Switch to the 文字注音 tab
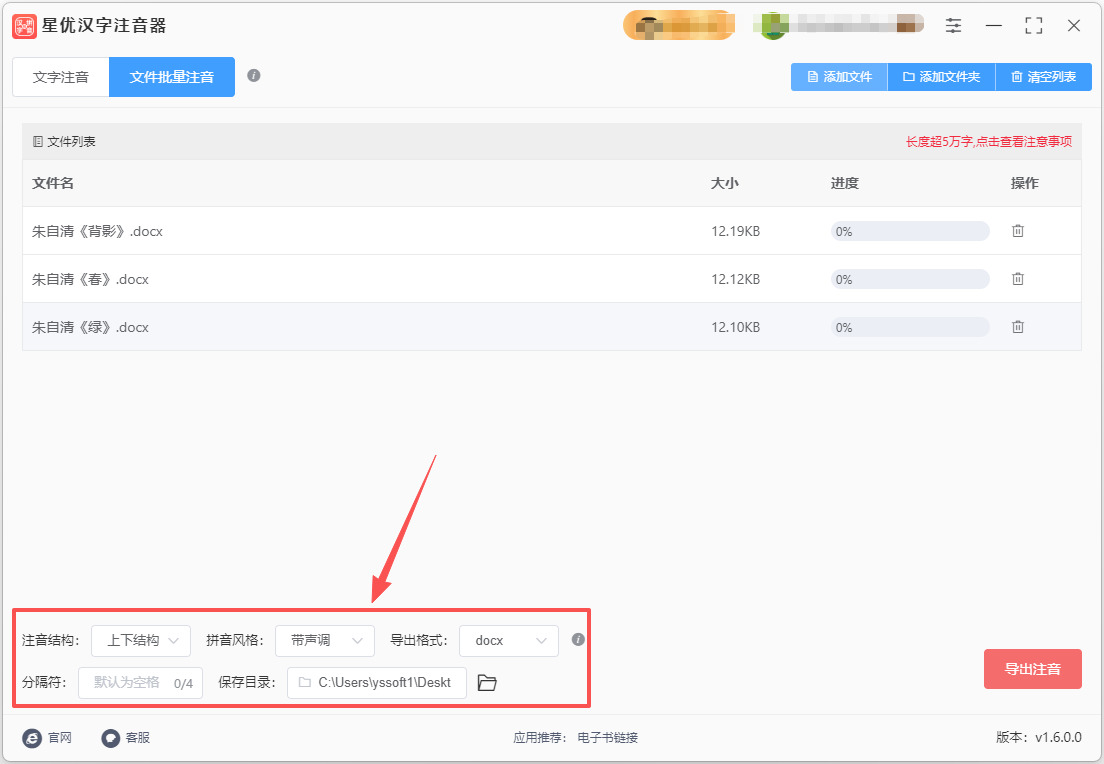Viewport: 1104px width, 764px height. (61, 77)
